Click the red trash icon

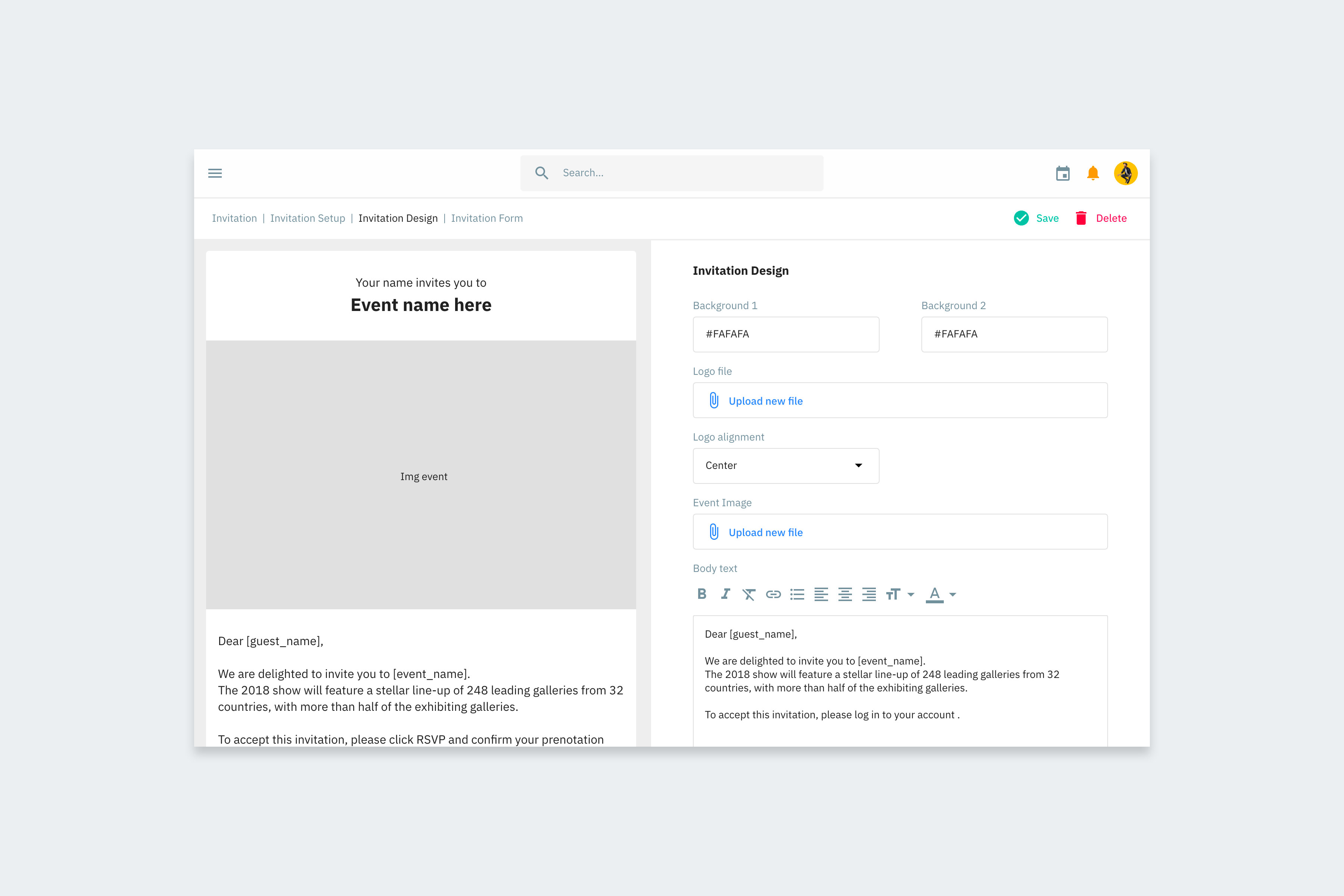(1081, 218)
